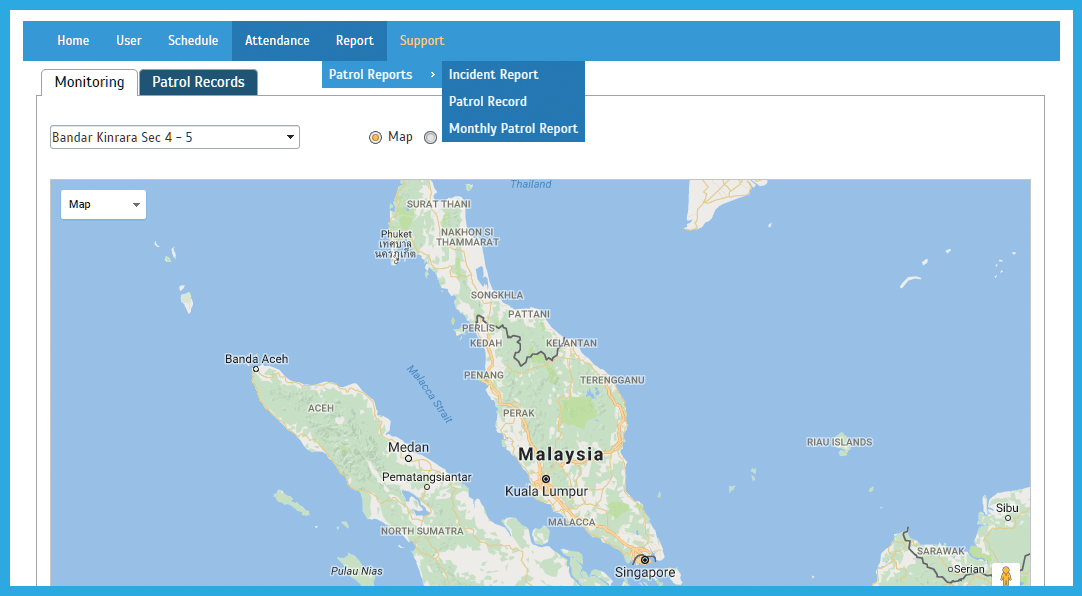Click the PATTANI label

click(529, 314)
